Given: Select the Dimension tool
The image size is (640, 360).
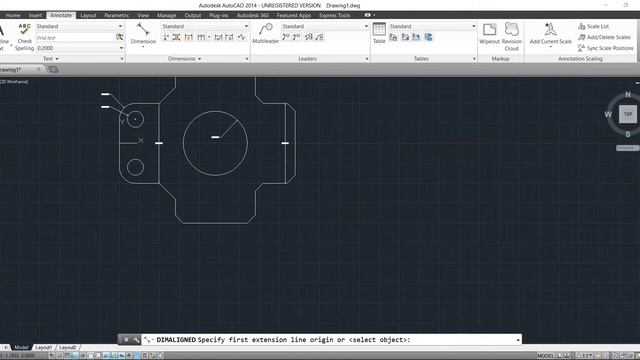Looking at the screenshot, I should pos(143,33).
